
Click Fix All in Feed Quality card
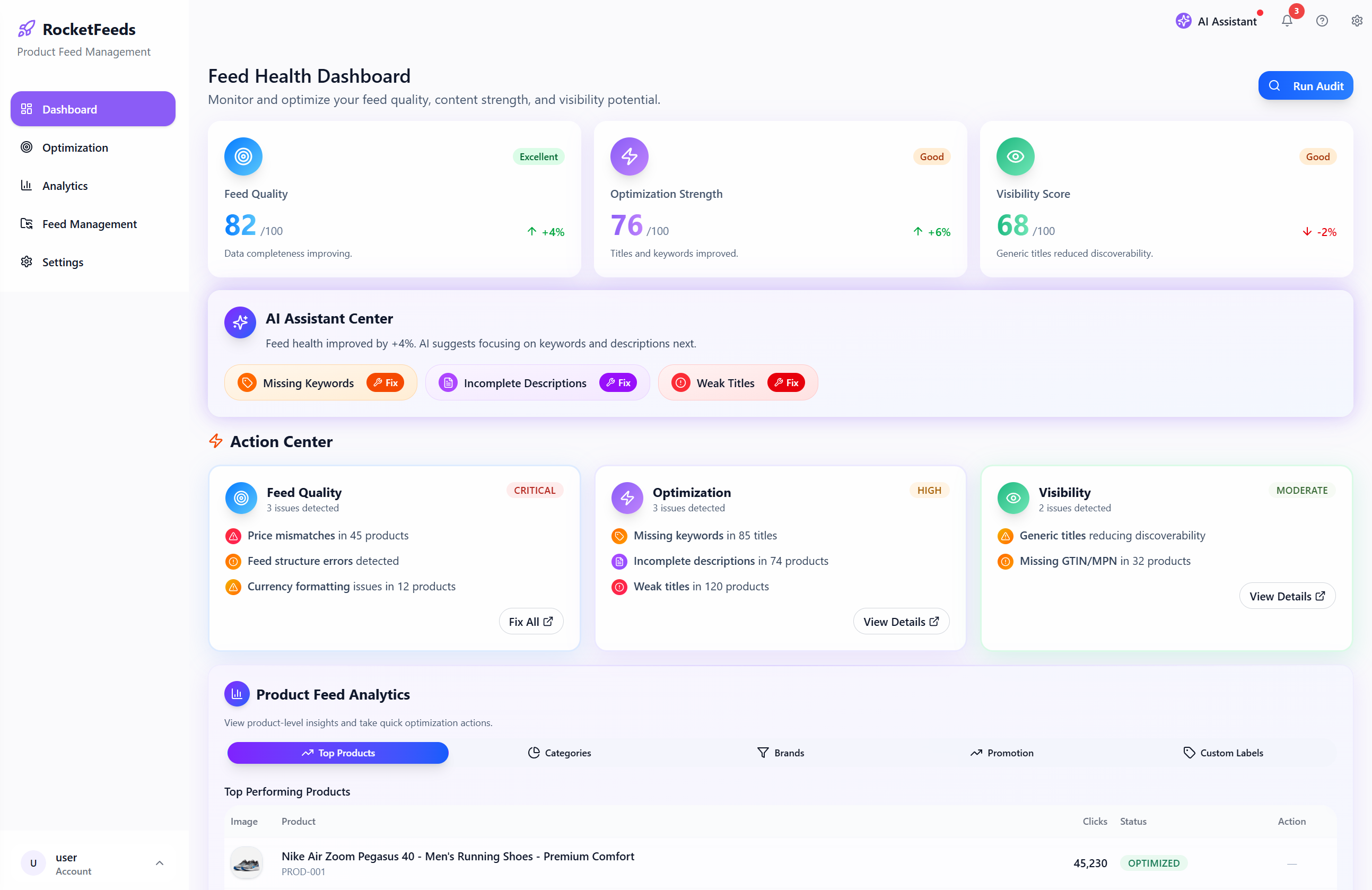tap(530, 621)
